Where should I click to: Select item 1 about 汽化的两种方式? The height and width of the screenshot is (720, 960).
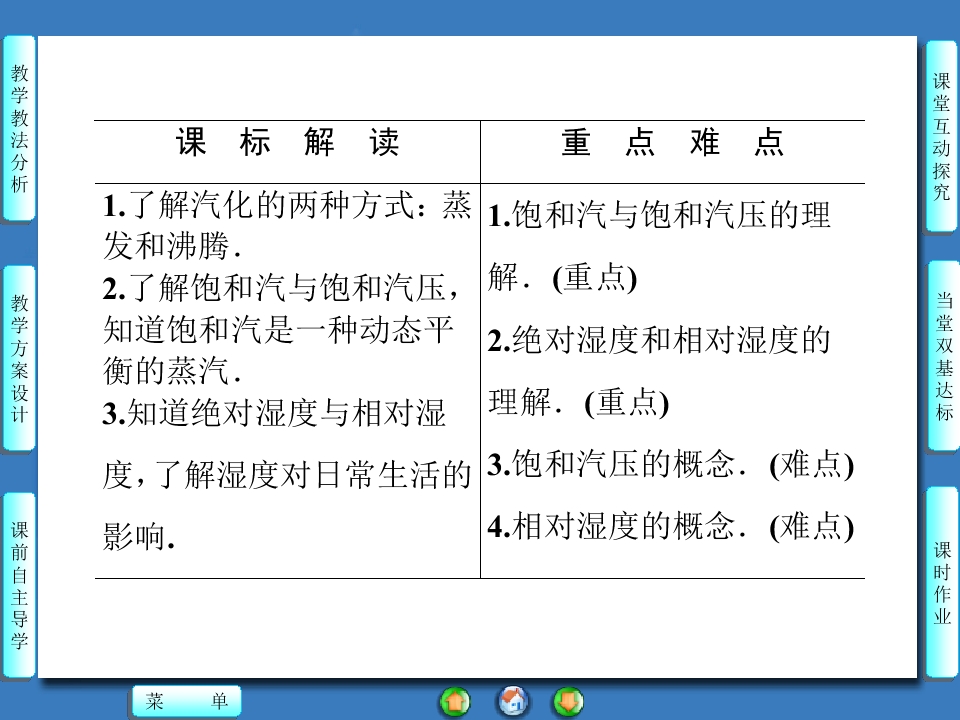(287, 207)
